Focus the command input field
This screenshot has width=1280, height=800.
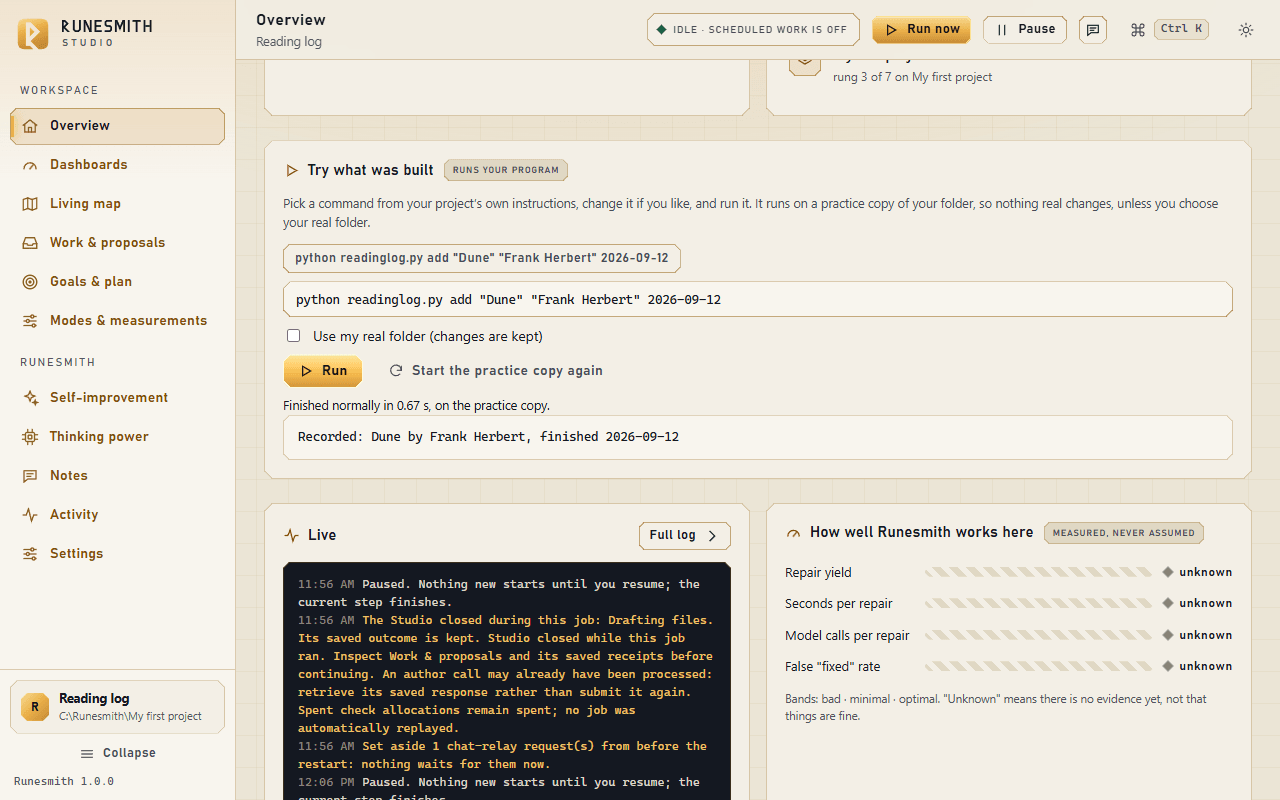758,299
